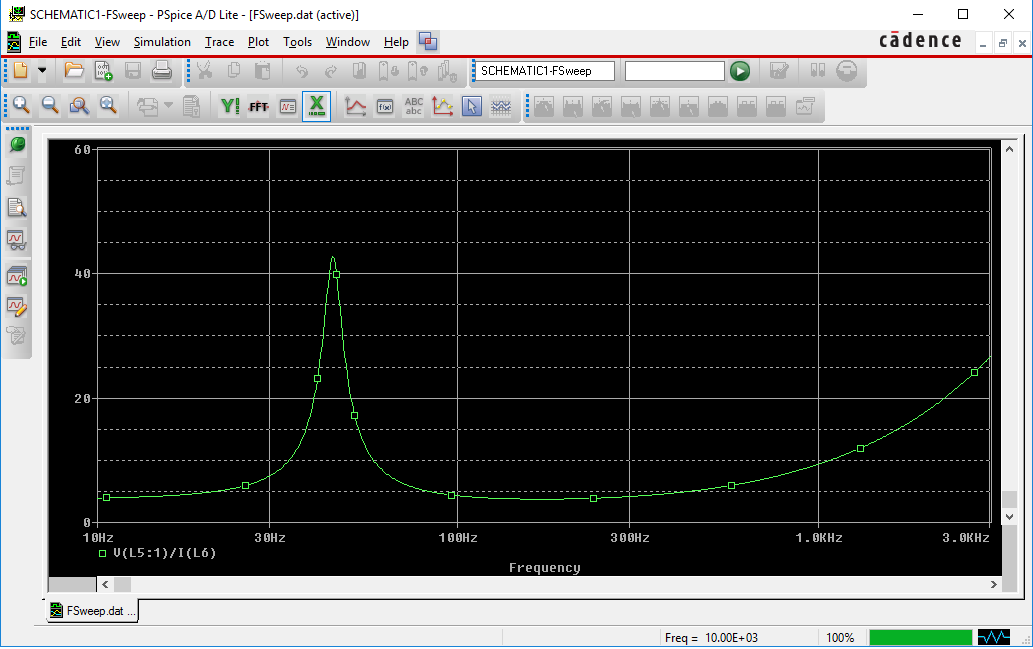The width and height of the screenshot is (1033, 649).
Task: Click the plot vertical scroll down arrow
Action: (x=1009, y=517)
